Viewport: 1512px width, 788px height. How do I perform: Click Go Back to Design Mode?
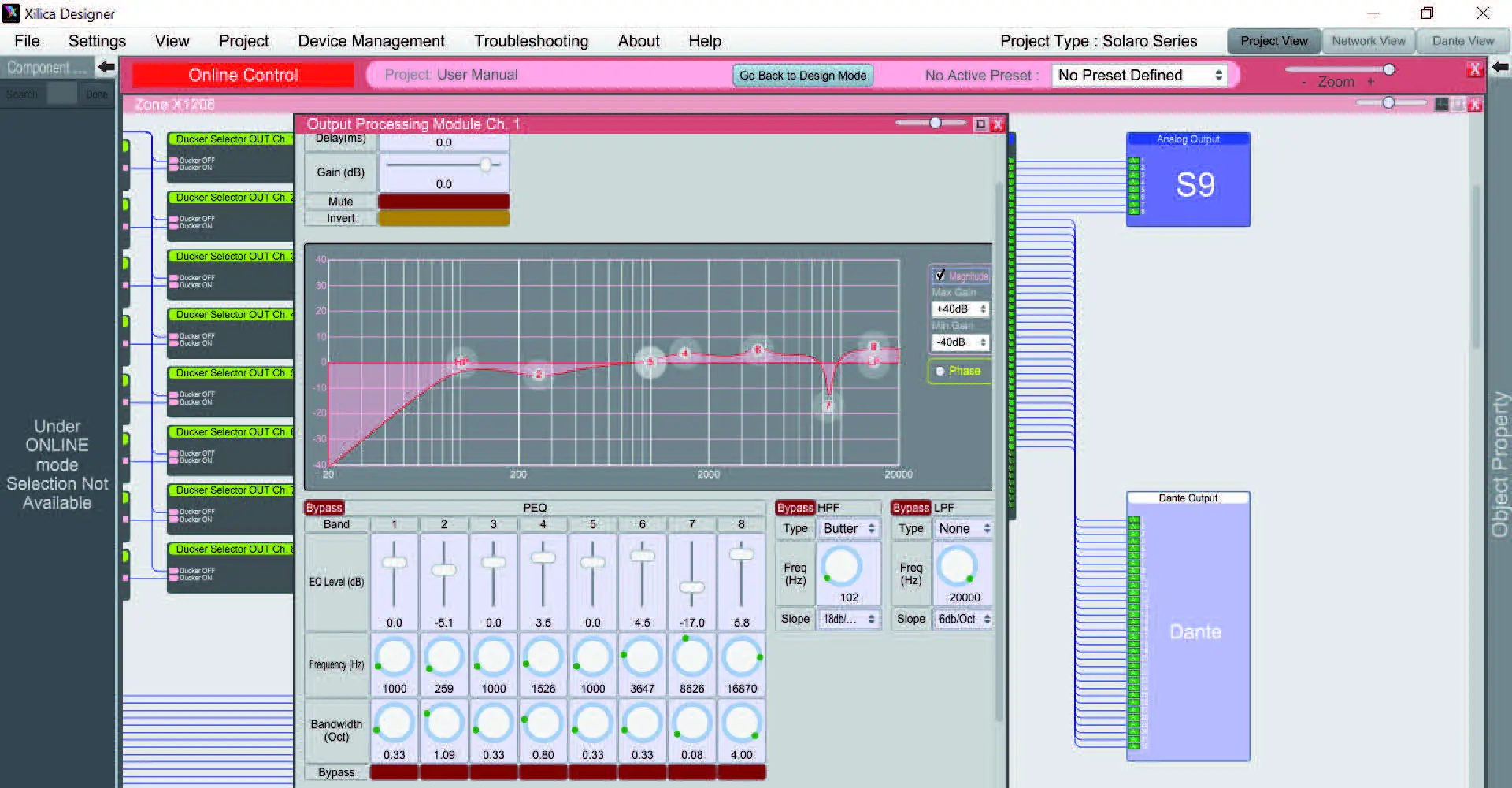(x=802, y=76)
